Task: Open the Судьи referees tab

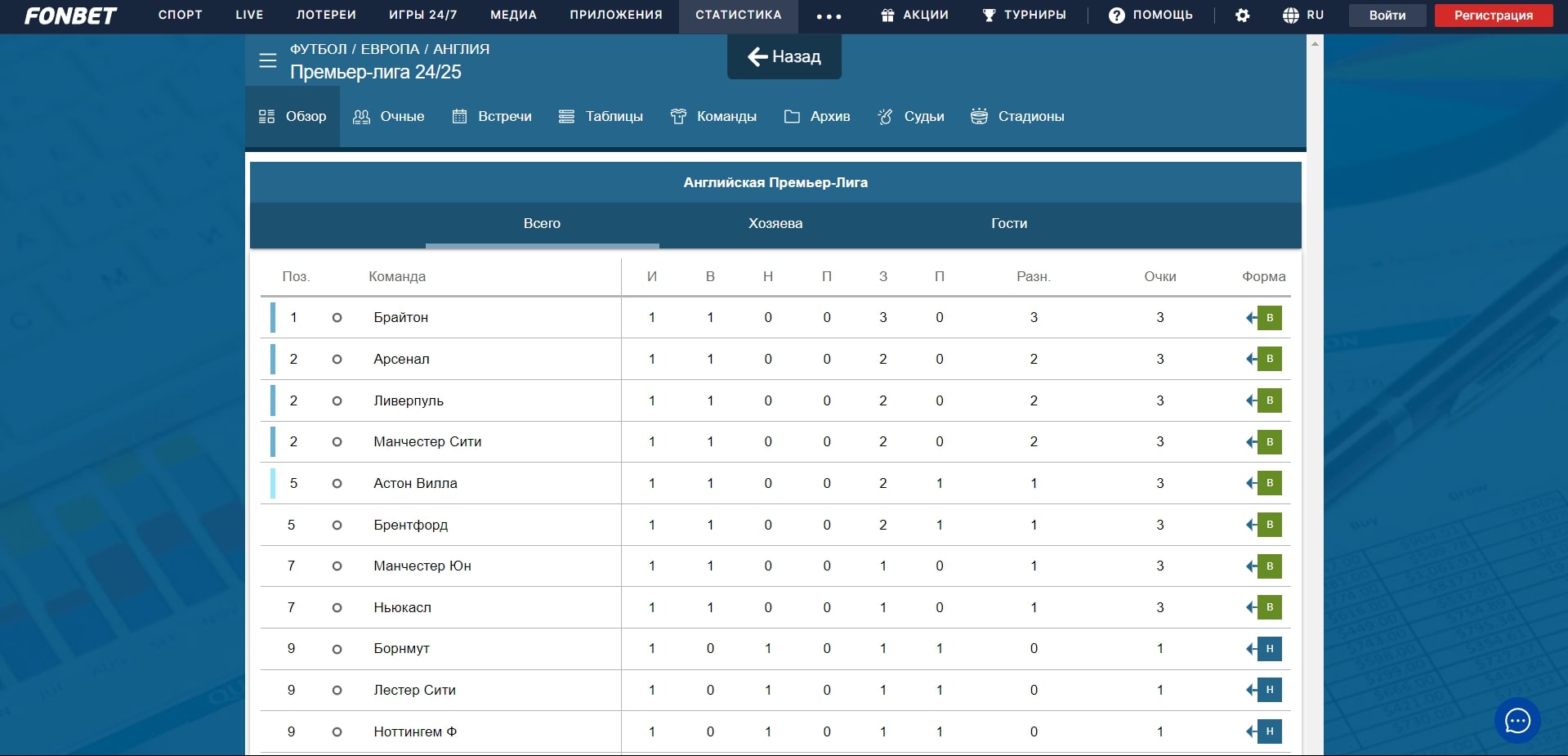Action: tap(911, 116)
